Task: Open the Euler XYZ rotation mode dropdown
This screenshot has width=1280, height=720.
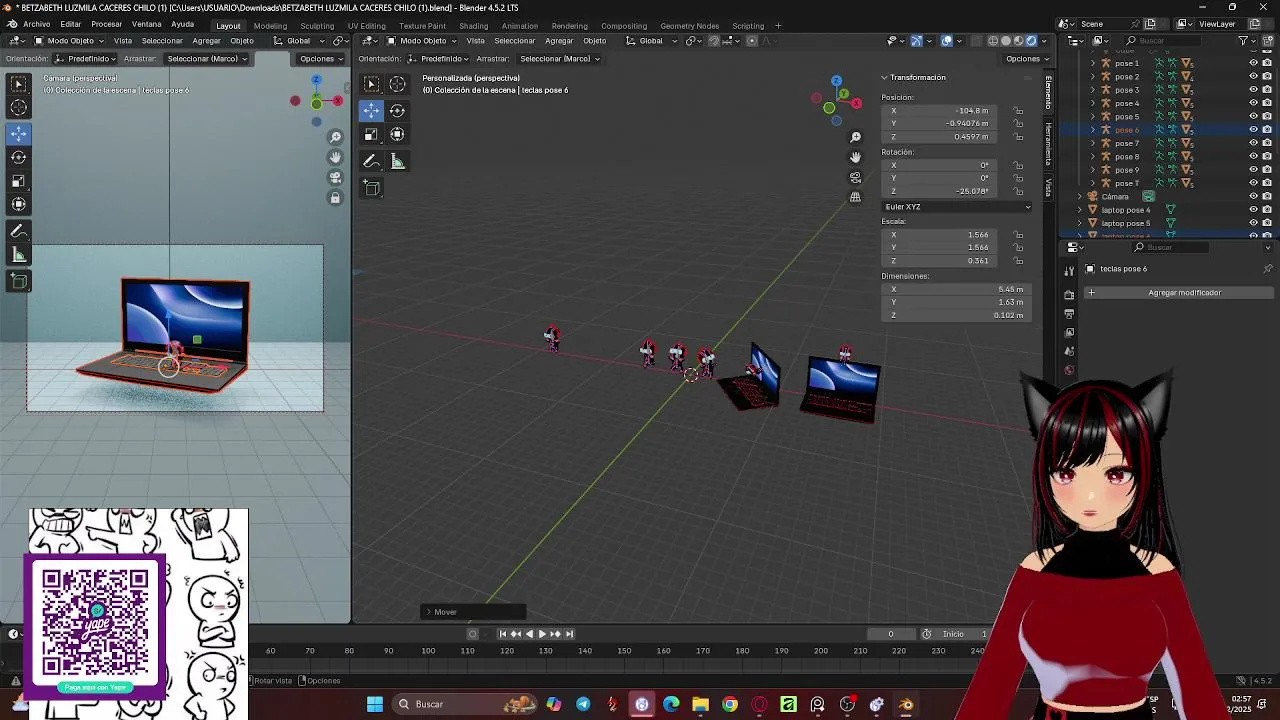Action: (x=957, y=207)
